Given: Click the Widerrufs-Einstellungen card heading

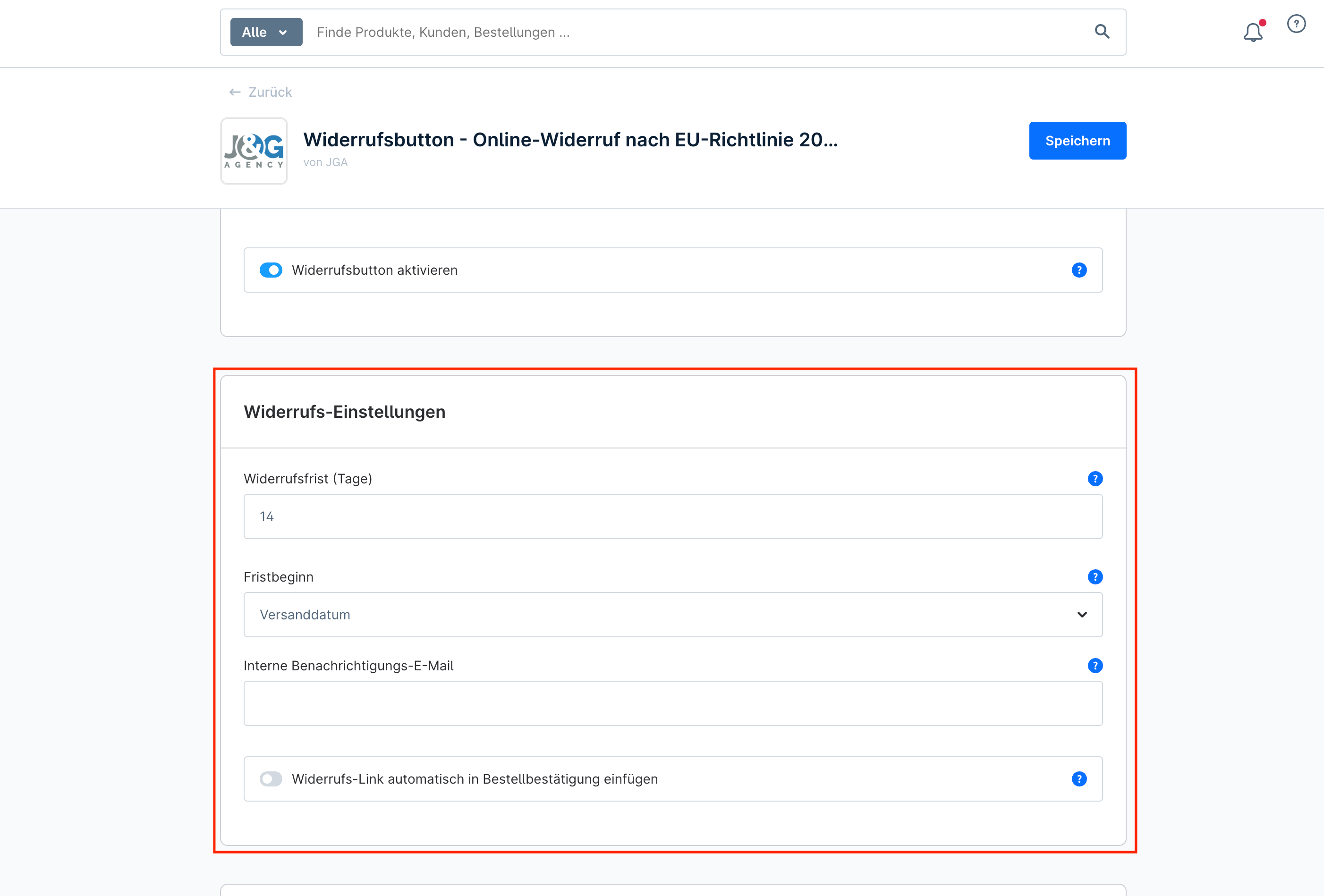Looking at the screenshot, I should tap(344, 412).
